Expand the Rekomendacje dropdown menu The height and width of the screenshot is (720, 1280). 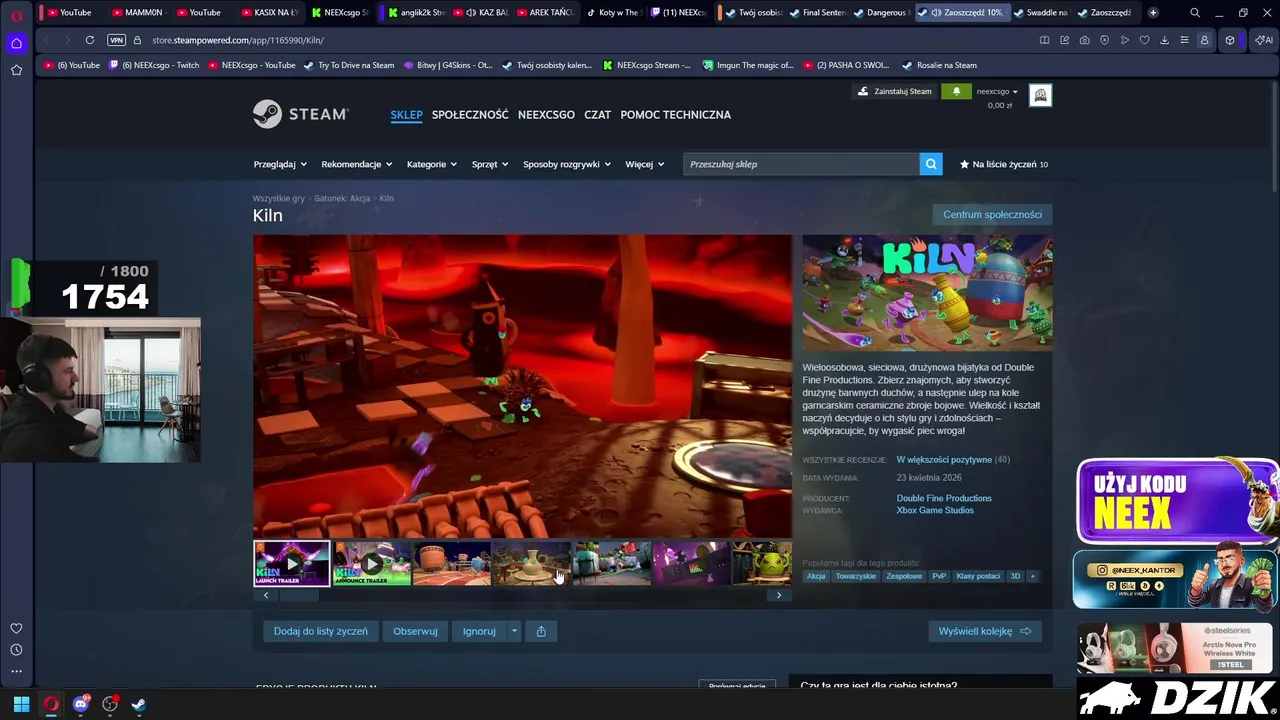tap(357, 164)
